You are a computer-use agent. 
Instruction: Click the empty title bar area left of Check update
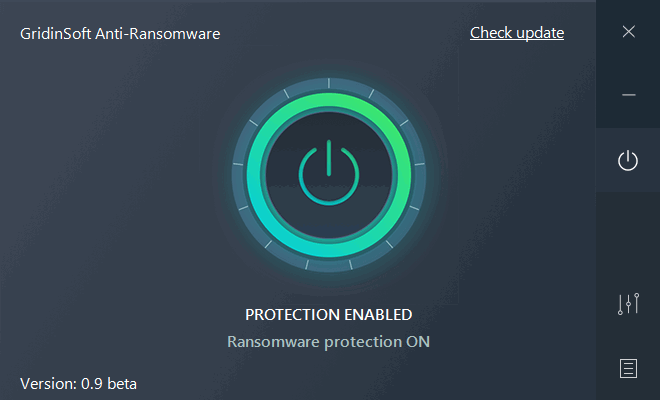tap(340, 34)
